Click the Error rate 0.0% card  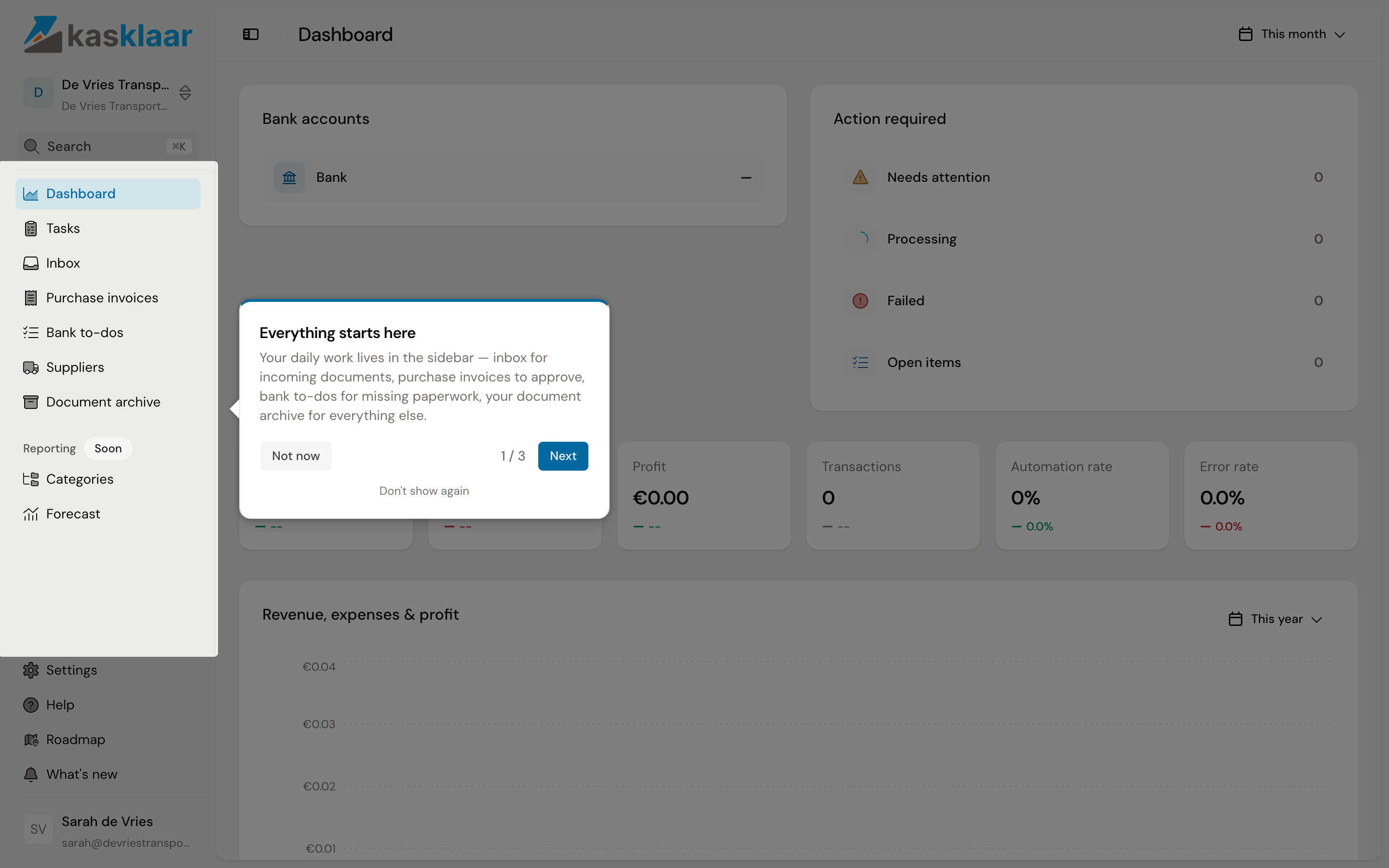1271,495
